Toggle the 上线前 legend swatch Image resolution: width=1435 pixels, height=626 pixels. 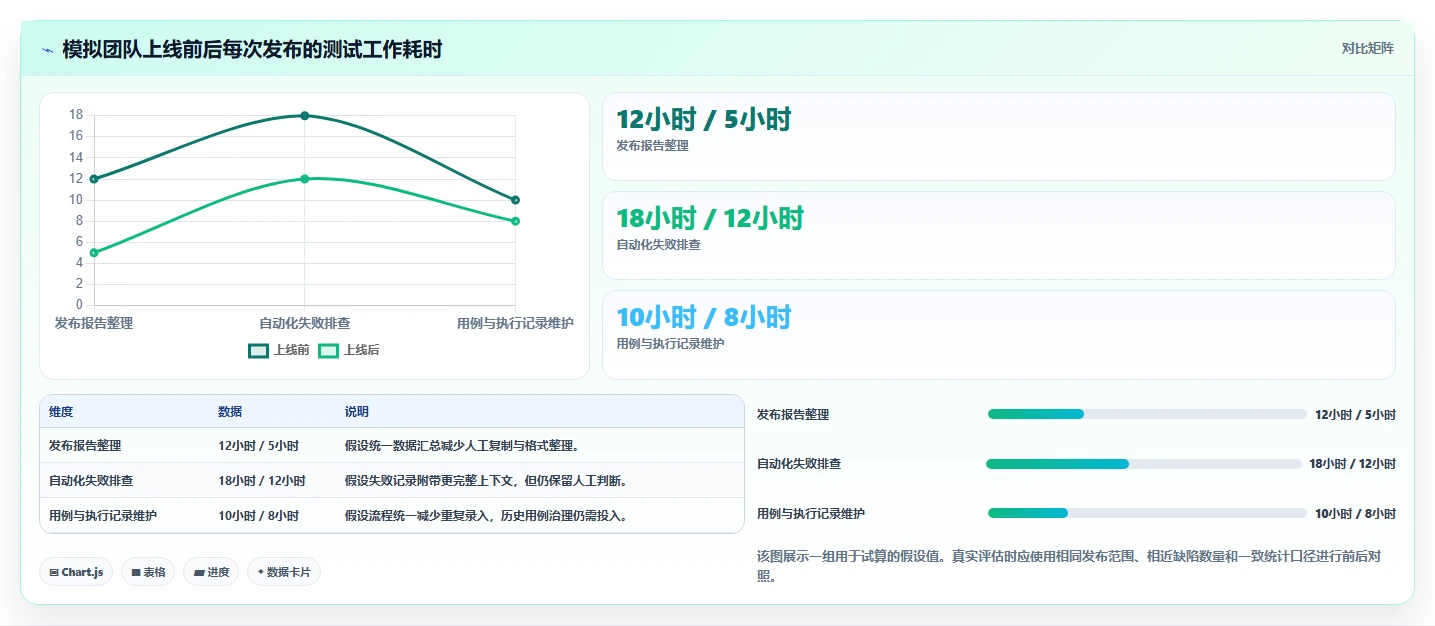point(259,350)
